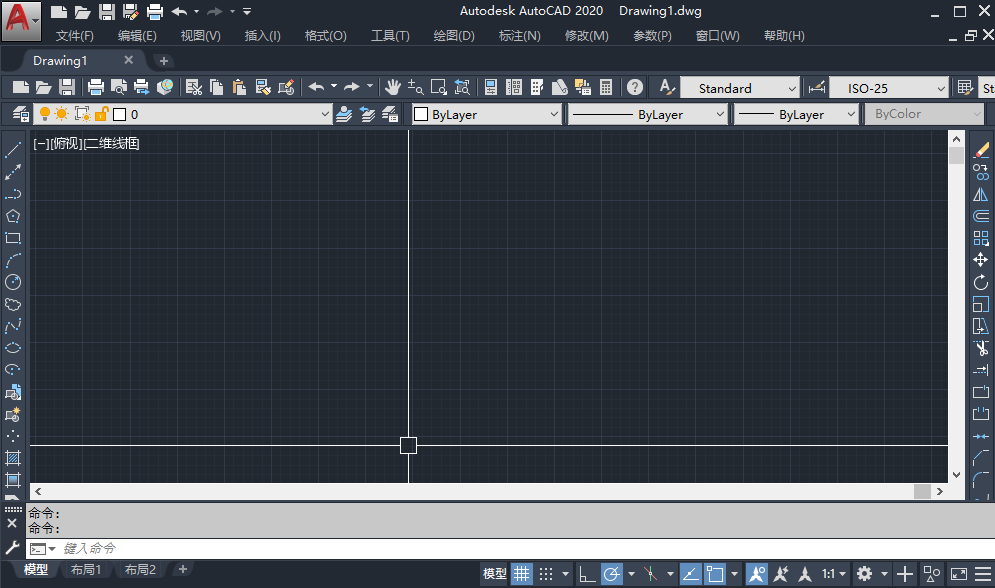Image resolution: width=995 pixels, height=588 pixels.
Task: Toggle object snap in status bar
Action: (715, 574)
